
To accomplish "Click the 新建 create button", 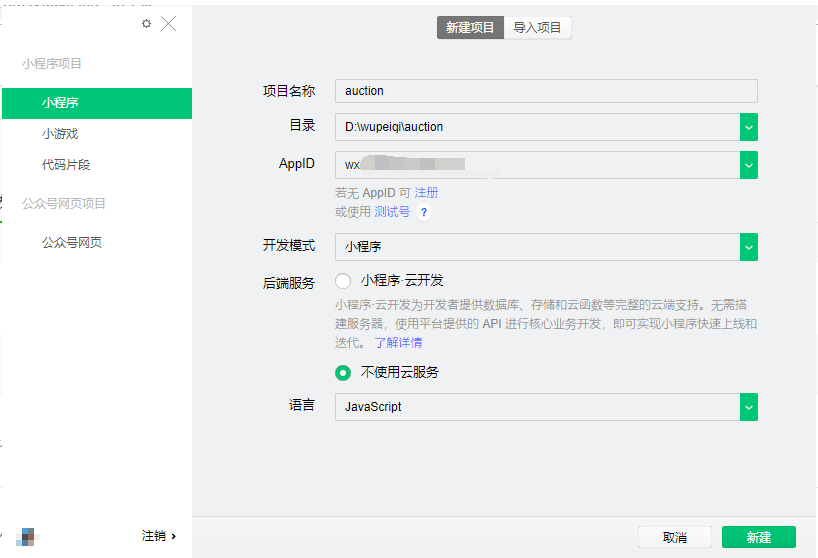I will coord(758,537).
